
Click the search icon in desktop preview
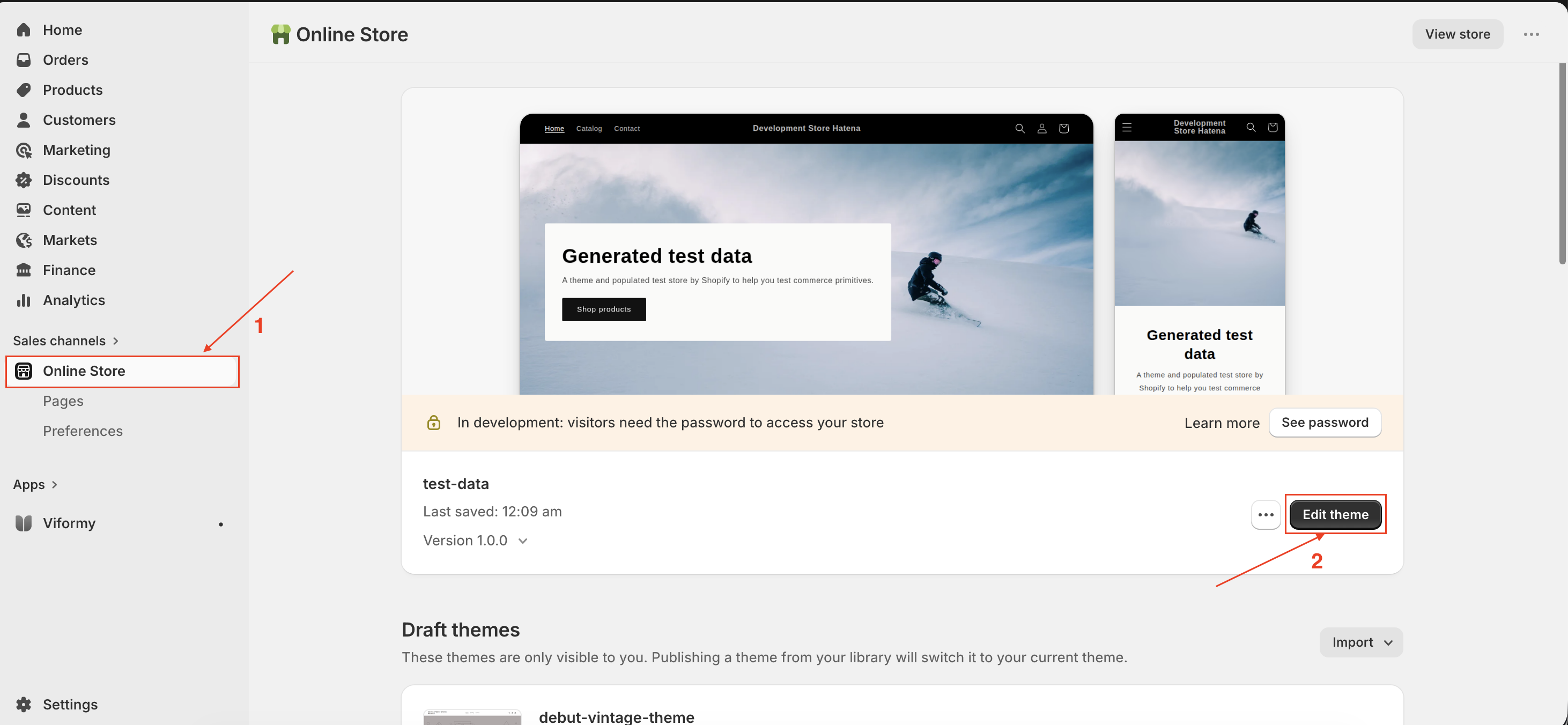[x=1020, y=129]
